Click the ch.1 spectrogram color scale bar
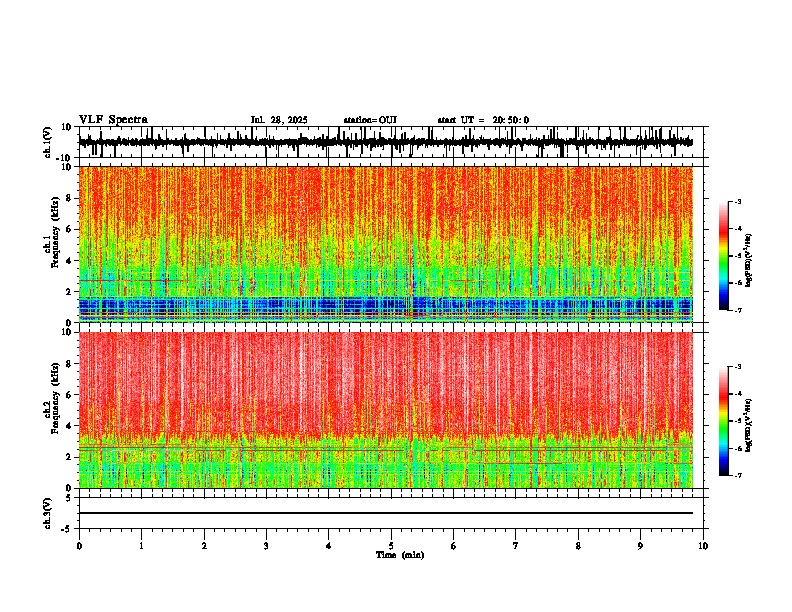 723,256
